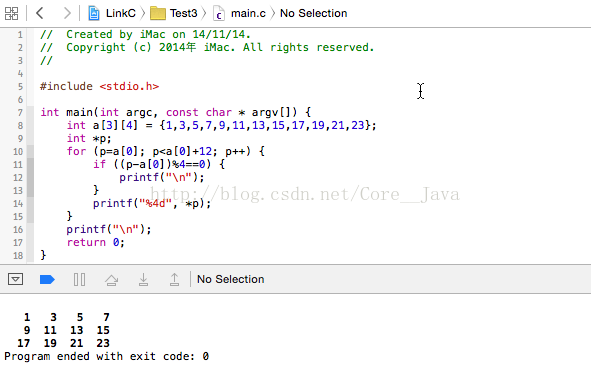Click line number 14 in the gutter
The image size is (591, 367).
pyautogui.click(x=18, y=204)
